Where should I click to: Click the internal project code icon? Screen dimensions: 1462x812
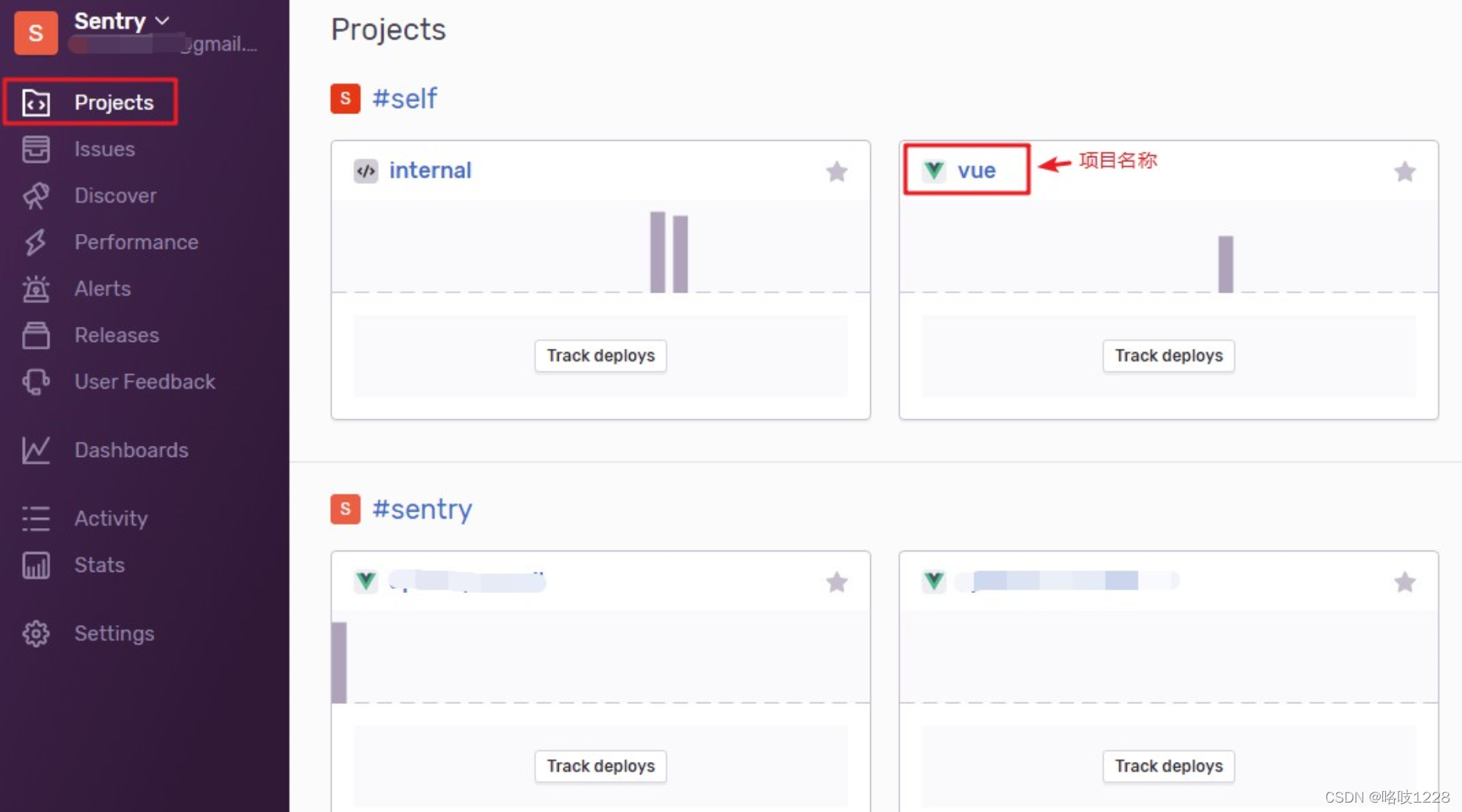[365, 171]
